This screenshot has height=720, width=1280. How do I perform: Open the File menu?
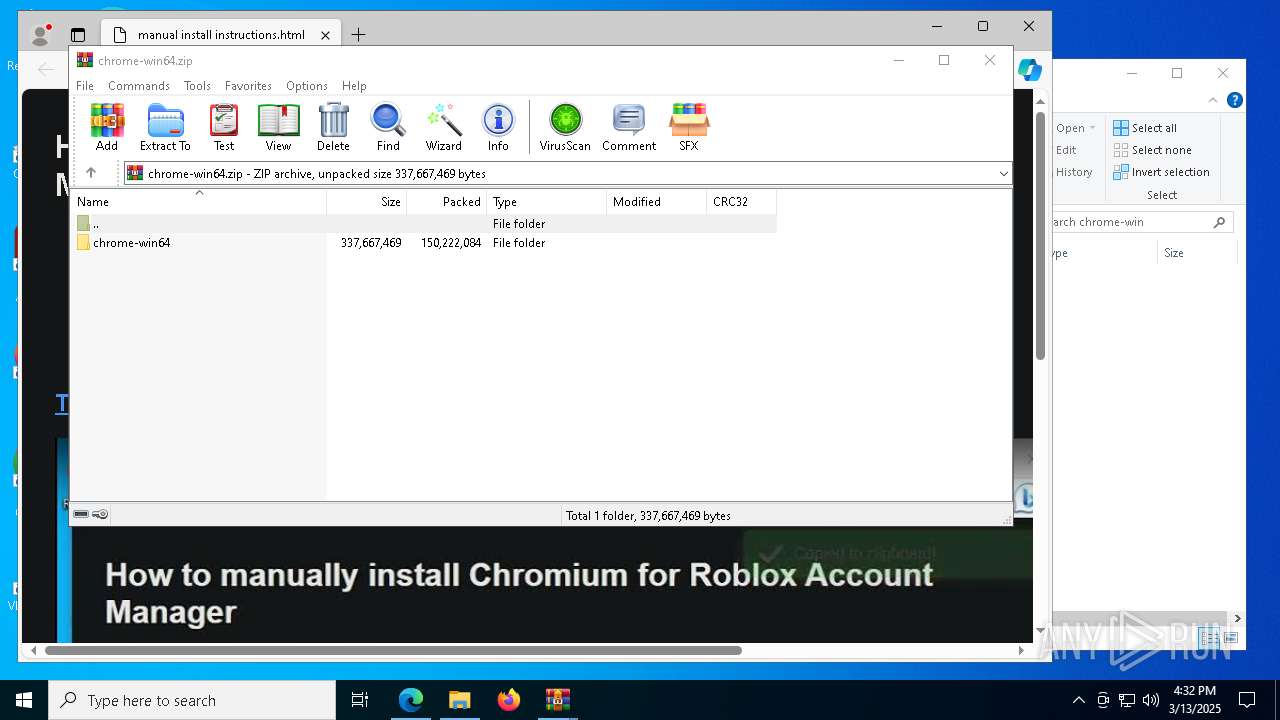pos(85,86)
